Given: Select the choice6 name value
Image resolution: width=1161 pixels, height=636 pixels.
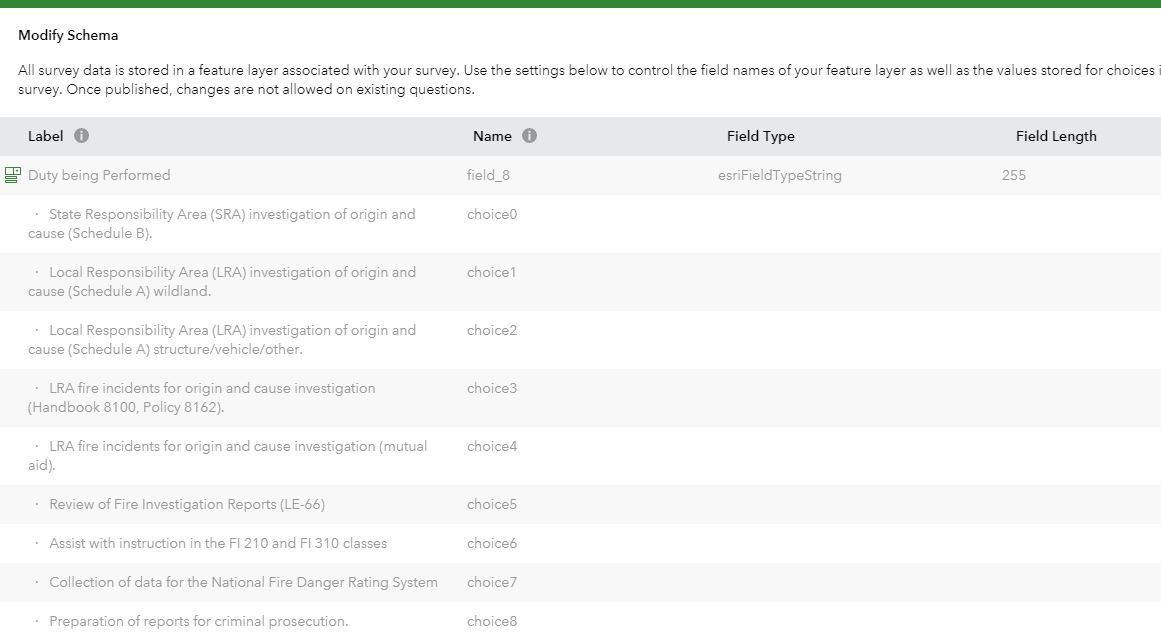Looking at the screenshot, I should click(492, 543).
